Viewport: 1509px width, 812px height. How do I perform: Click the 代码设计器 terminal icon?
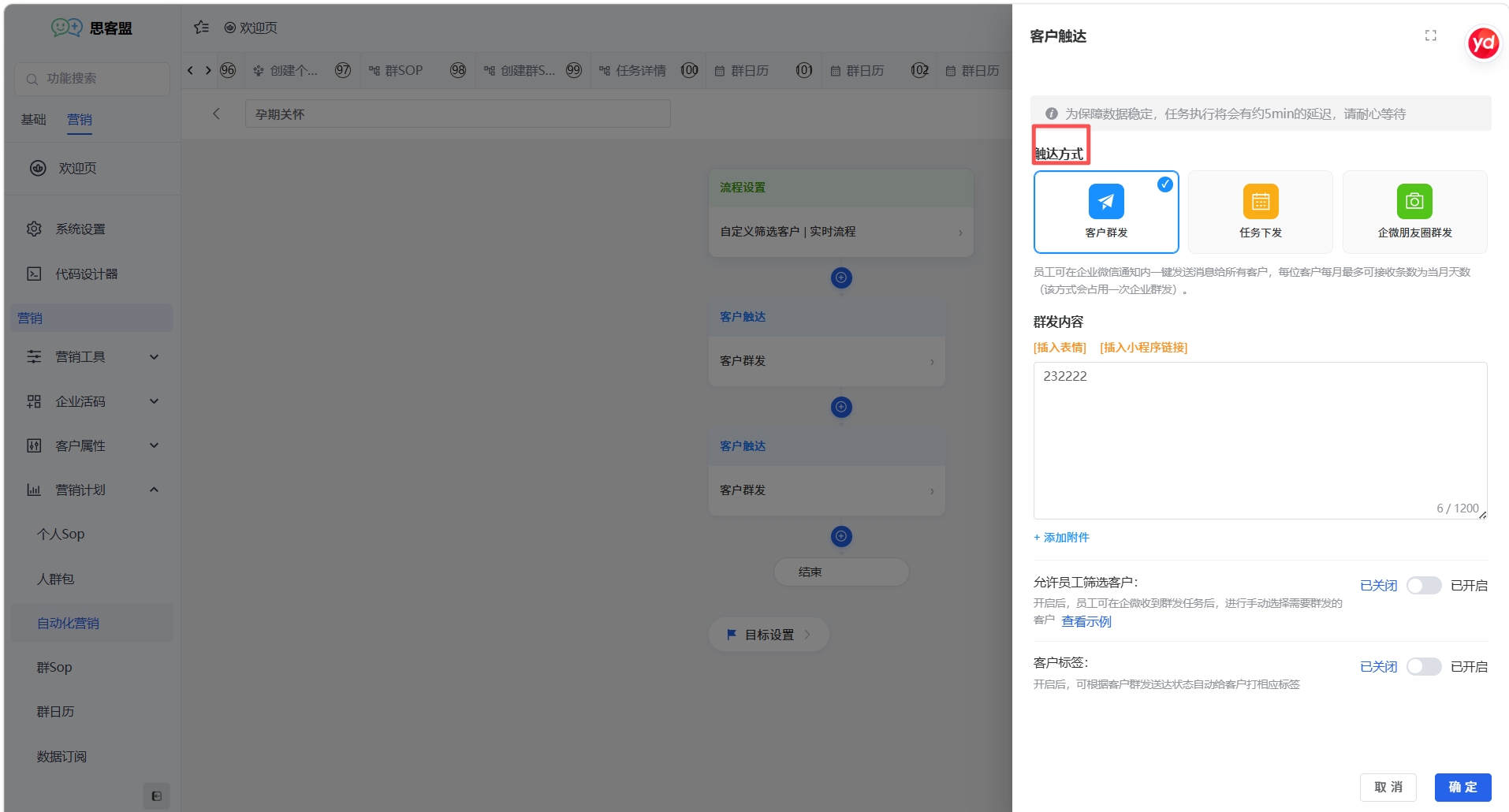(x=34, y=274)
